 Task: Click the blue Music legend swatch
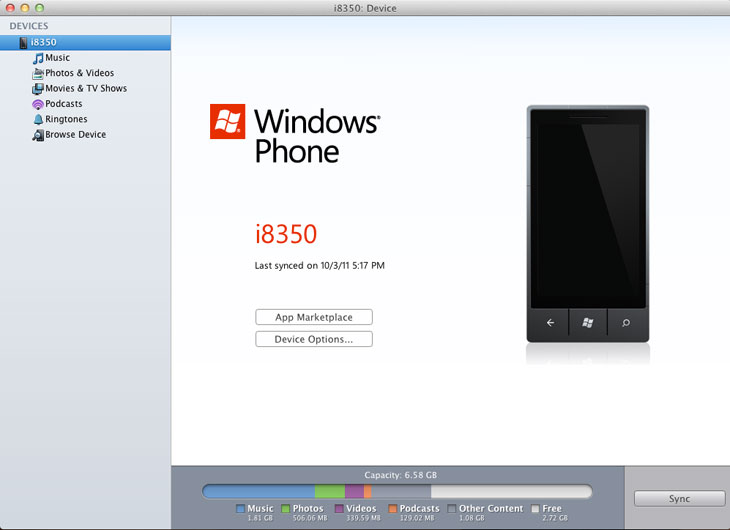tap(240, 509)
